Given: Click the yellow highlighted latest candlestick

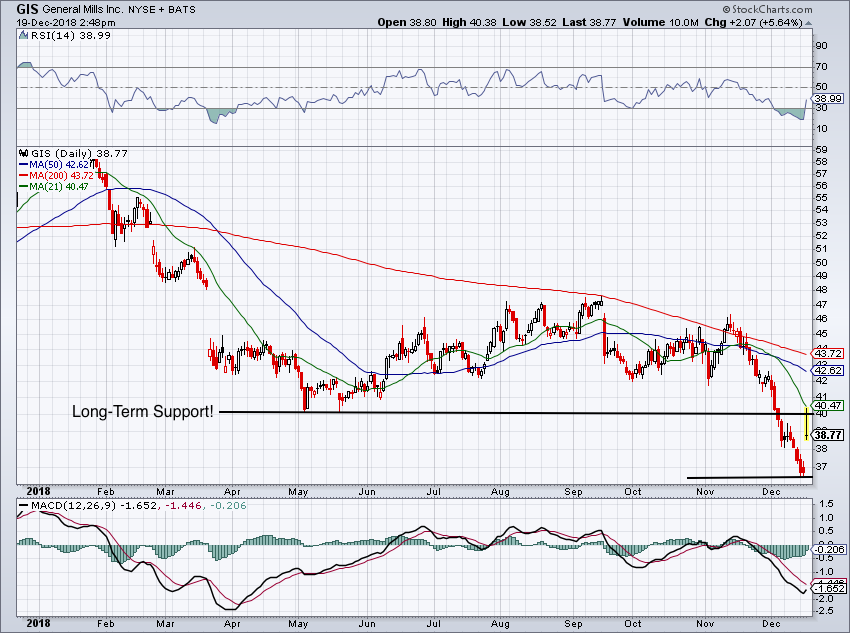Looking at the screenshot, I should 807,424.
